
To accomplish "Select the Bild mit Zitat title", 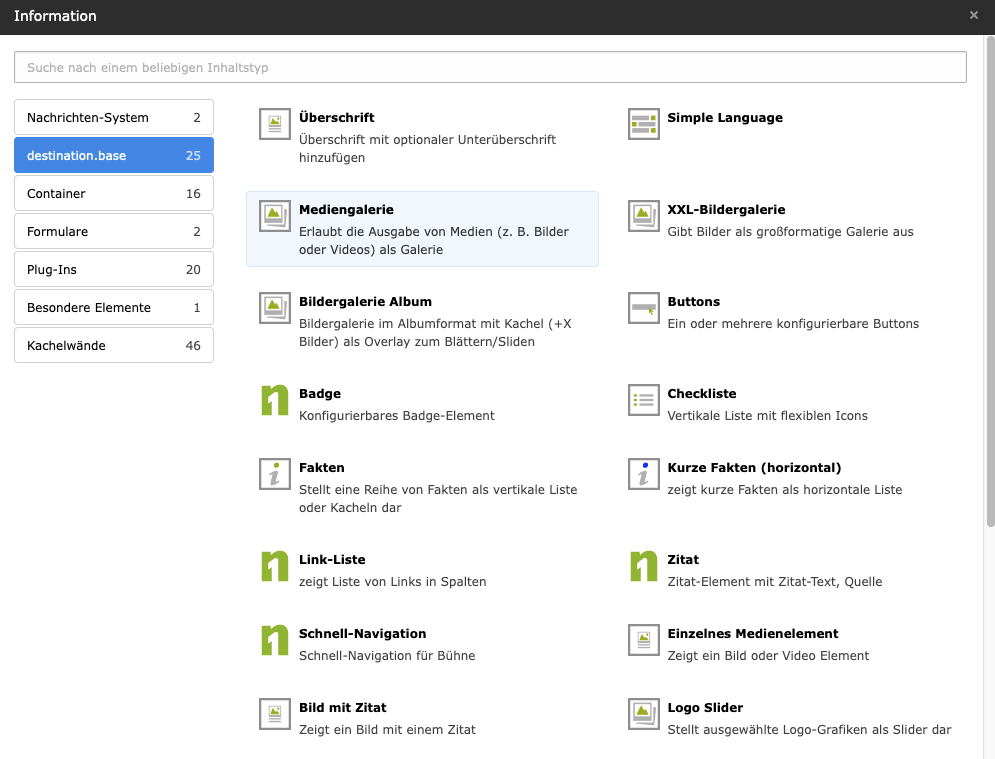I will [x=343, y=708].
